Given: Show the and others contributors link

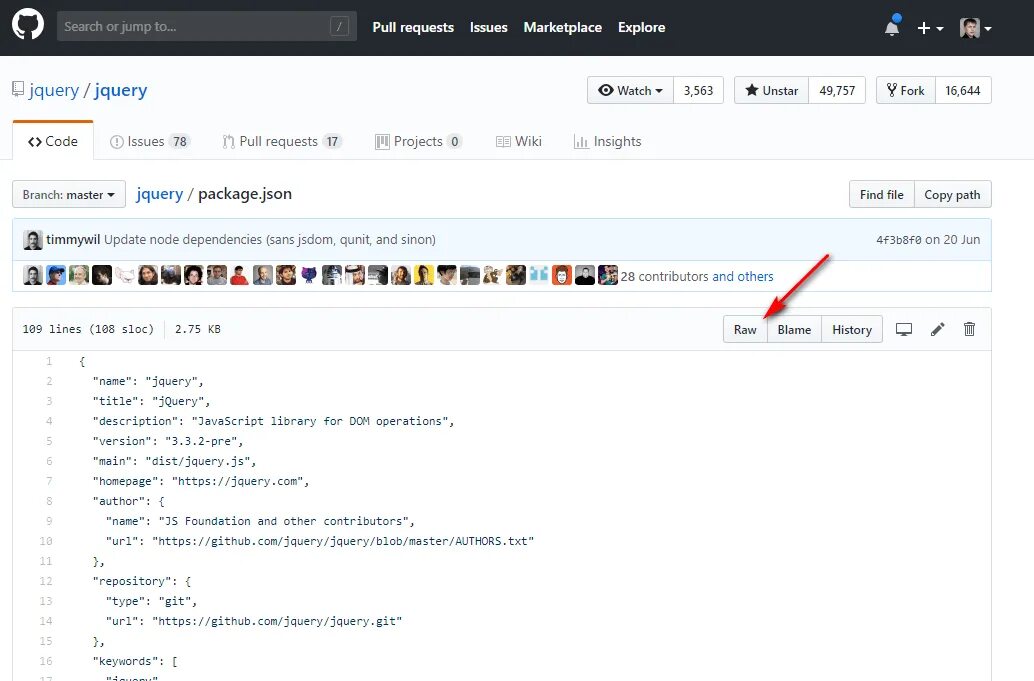Looking at the screenshot, I should 743,276.
